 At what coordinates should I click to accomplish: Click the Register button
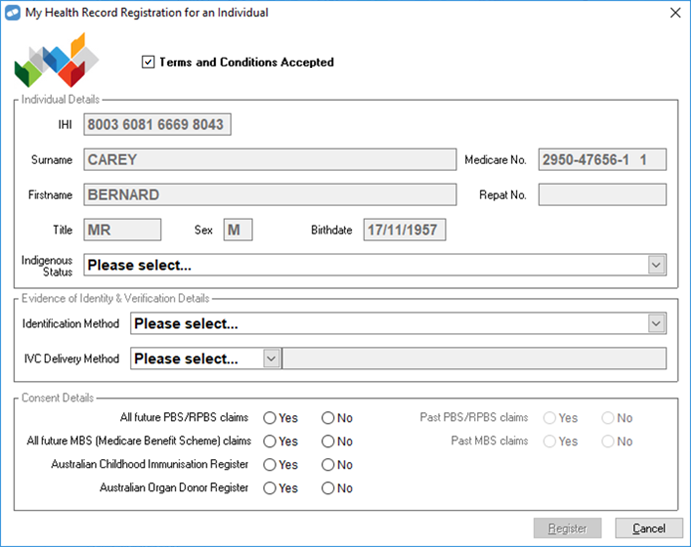click(568, 528)
